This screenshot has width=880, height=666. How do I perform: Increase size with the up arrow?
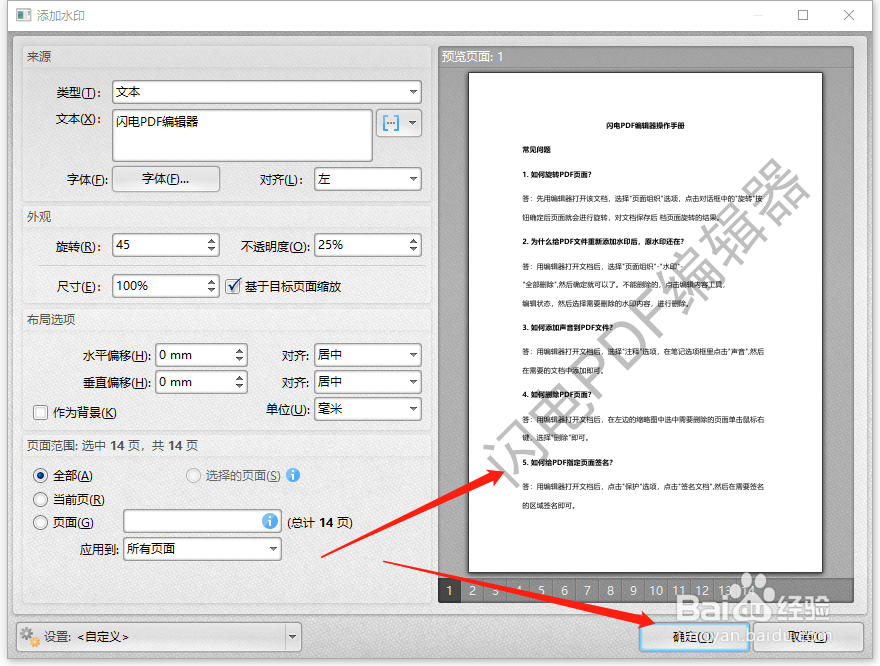pos(211,282)
